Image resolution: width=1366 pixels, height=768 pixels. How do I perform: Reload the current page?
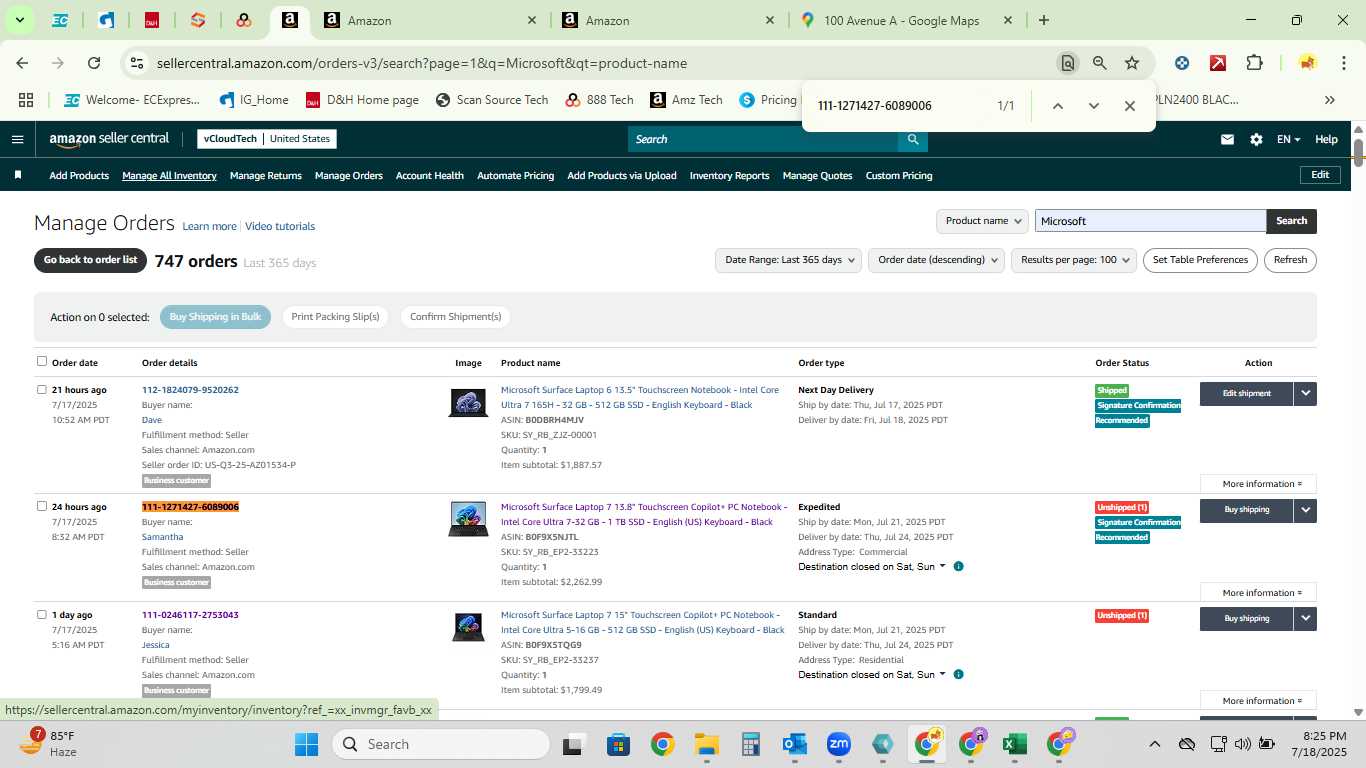(x=94, y=63)
